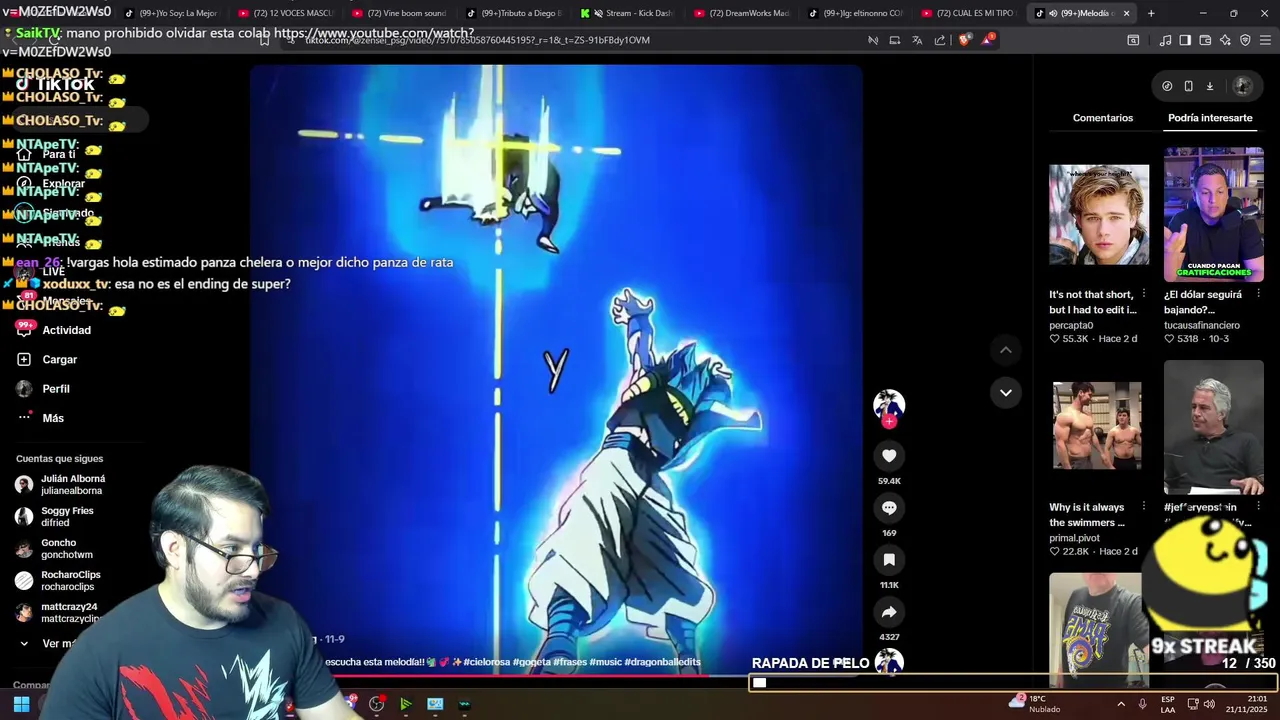Screen dimensions: 1280x720
Task: Open more options on the 'not that short' card
Action: point(1143,295)
